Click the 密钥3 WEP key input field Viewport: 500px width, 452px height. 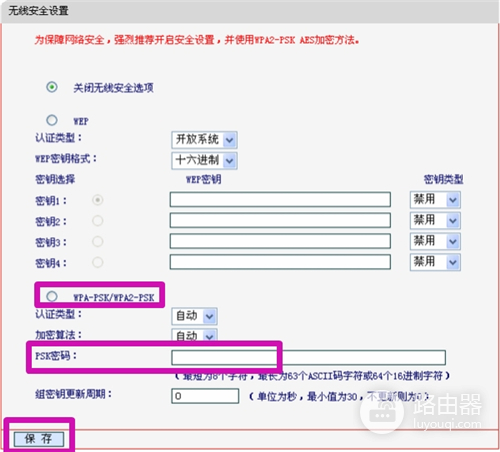click(280, 241)
